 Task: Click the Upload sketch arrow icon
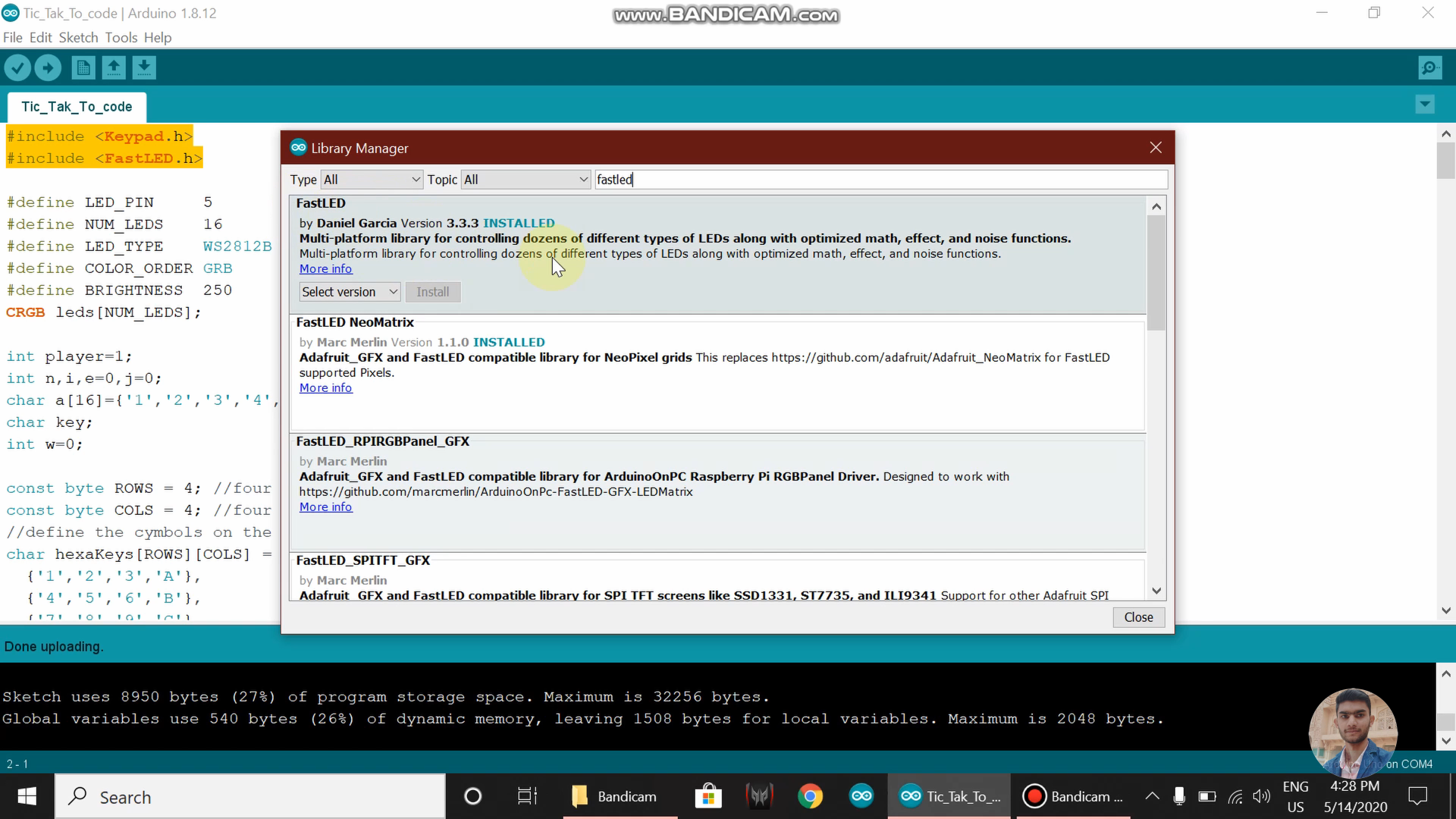48,68
